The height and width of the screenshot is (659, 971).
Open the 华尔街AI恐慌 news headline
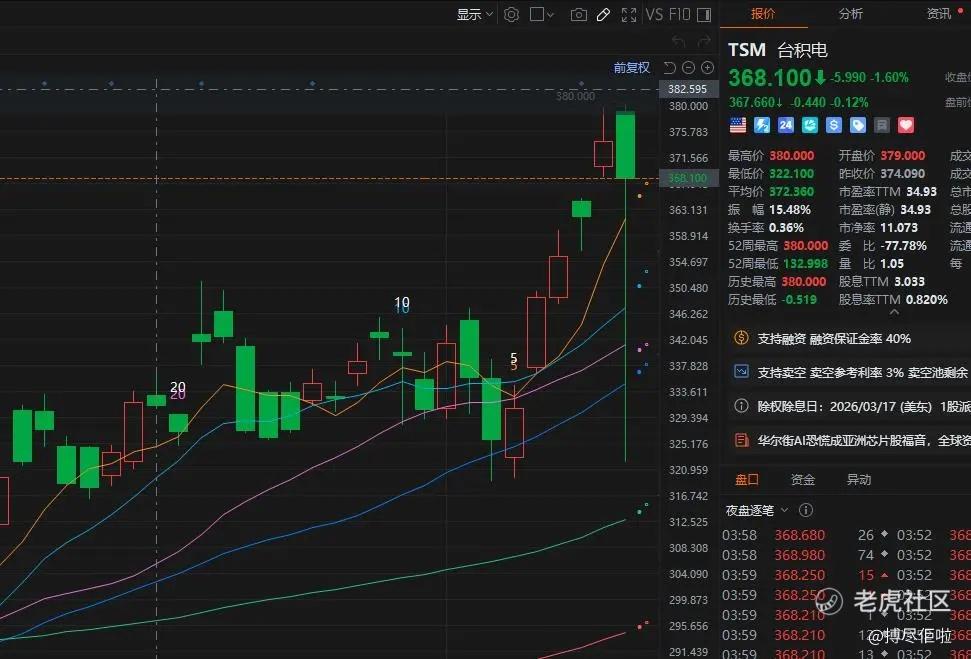(850, 440)
